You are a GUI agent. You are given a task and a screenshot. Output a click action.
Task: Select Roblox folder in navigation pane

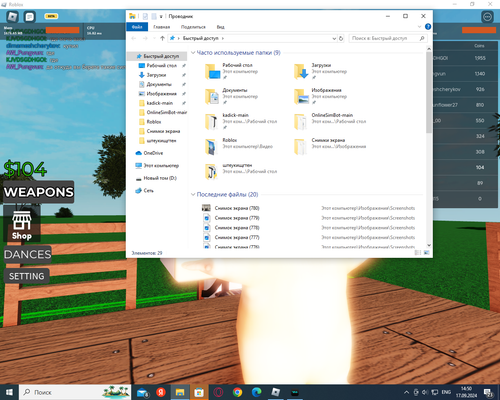154,122
